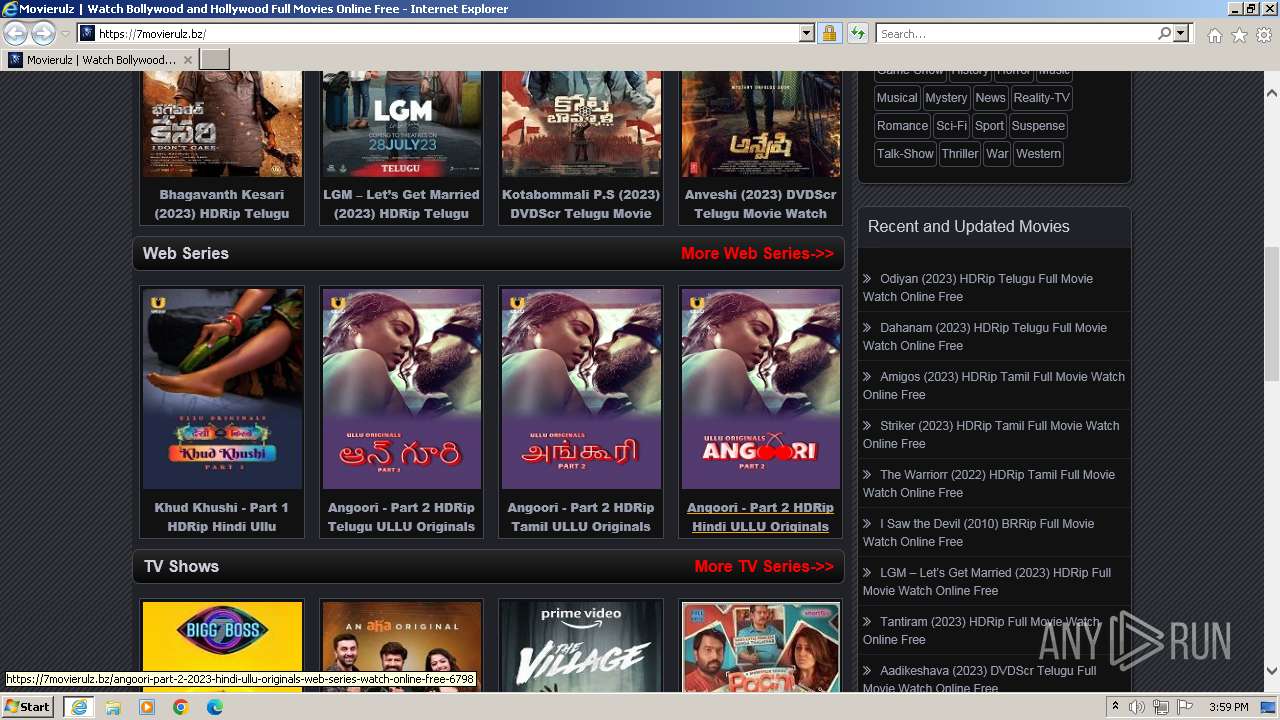
Task: Click the page scrollbar down arrow
Action: click(x=1272, y=672)
